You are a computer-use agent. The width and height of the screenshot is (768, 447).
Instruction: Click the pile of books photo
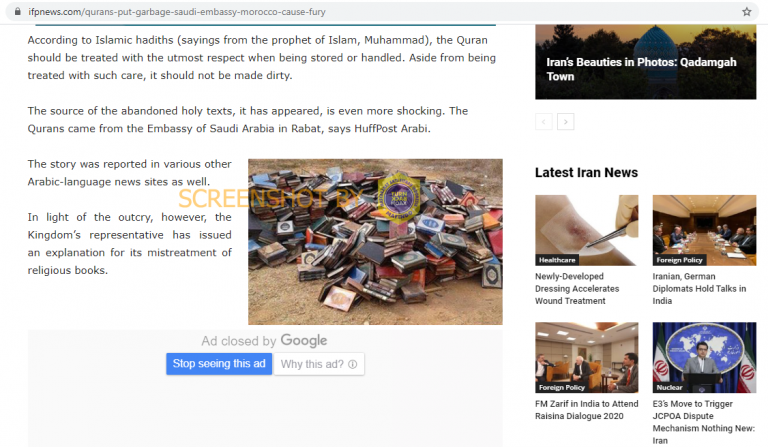[x=375, y=241]
